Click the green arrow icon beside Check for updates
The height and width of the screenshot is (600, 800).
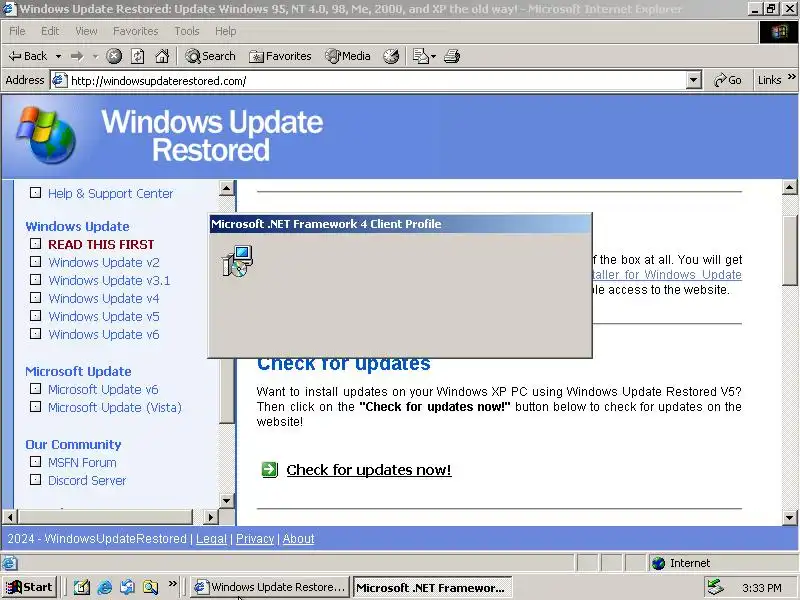pos(269,469)
